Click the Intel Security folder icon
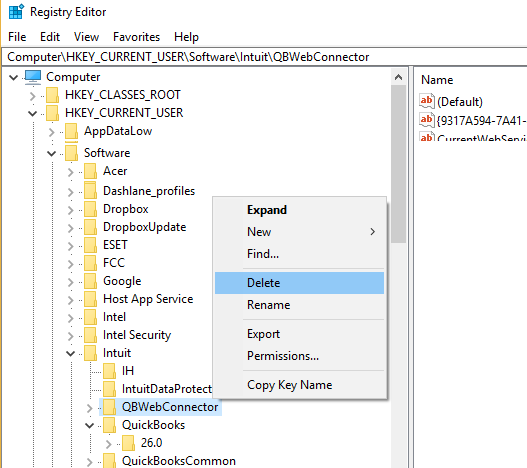 (x=90, y=335)
